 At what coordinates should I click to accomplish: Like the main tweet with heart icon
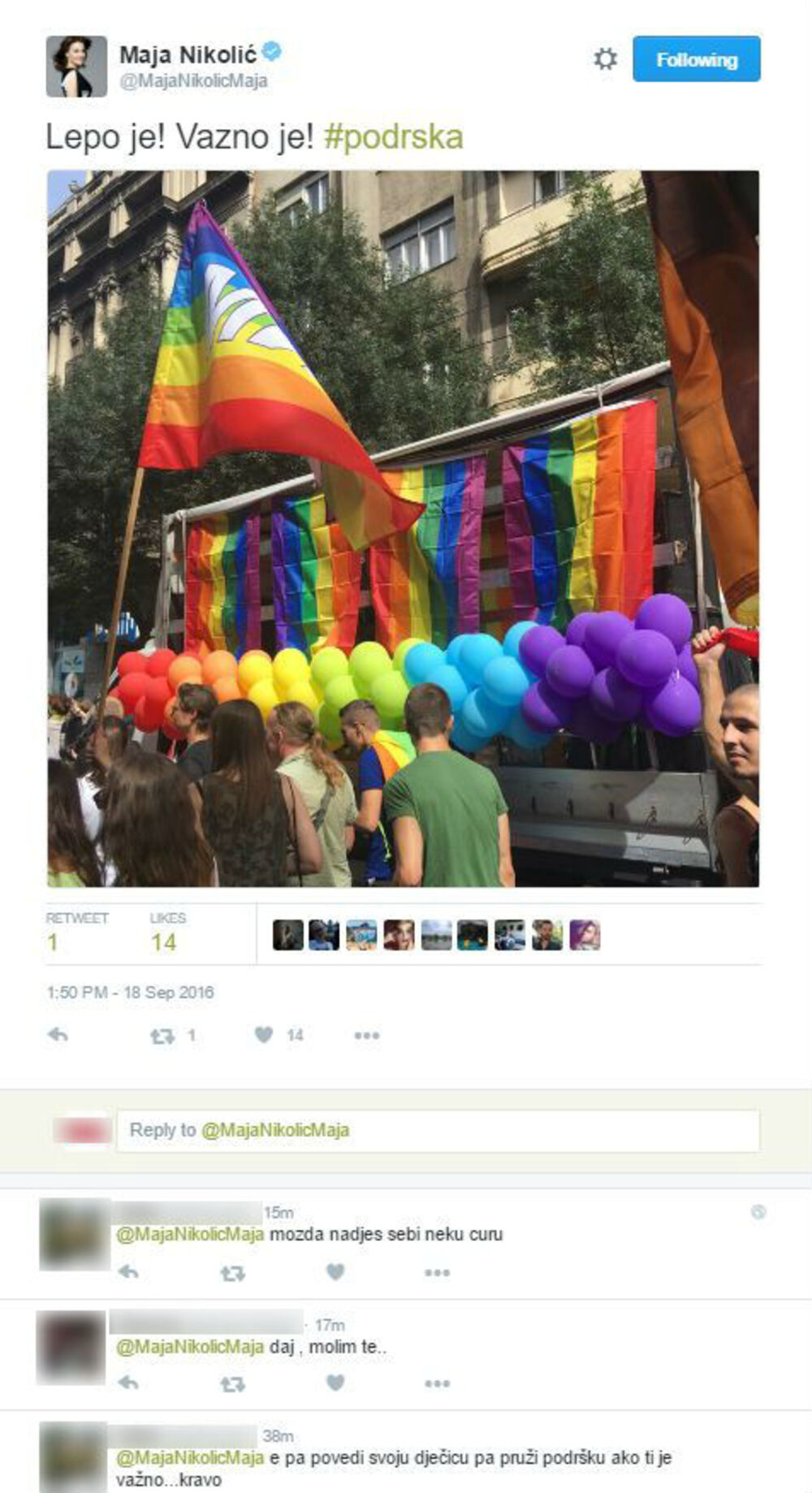(x=264, y=1035)
